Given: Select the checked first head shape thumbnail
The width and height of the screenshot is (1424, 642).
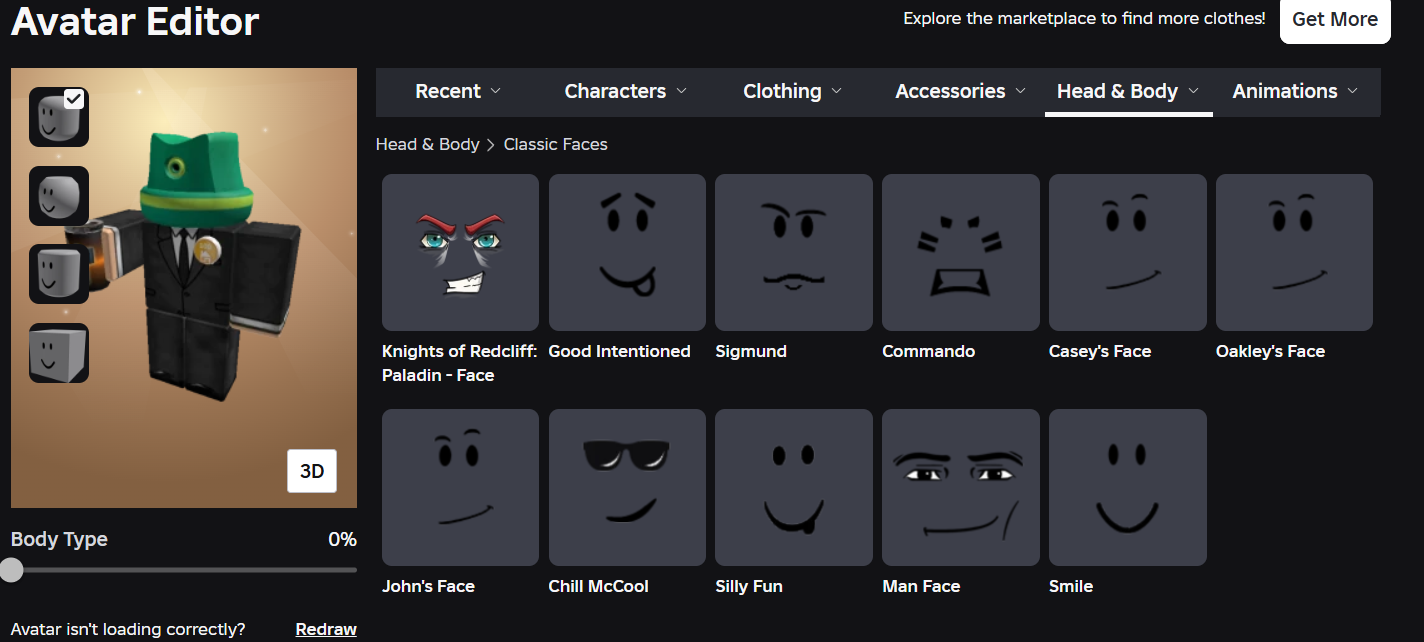Looking at the screenshot, I should 59,117.
